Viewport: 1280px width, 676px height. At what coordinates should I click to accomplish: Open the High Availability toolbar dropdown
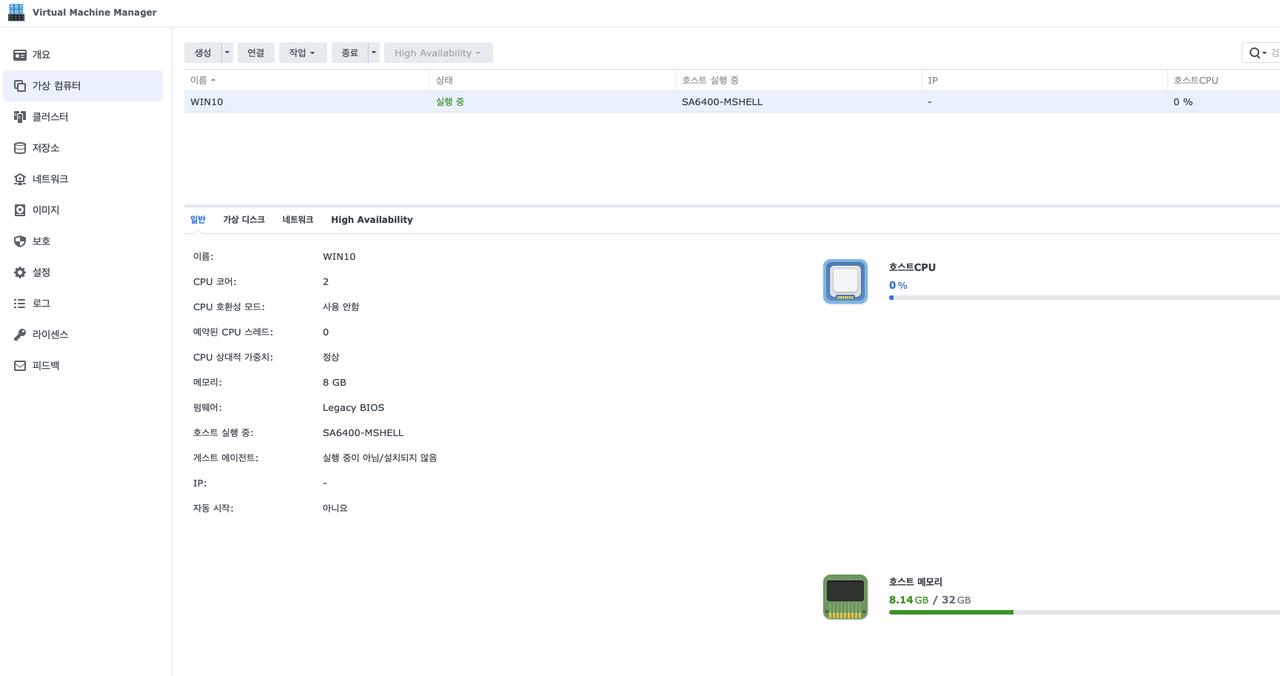438,53
